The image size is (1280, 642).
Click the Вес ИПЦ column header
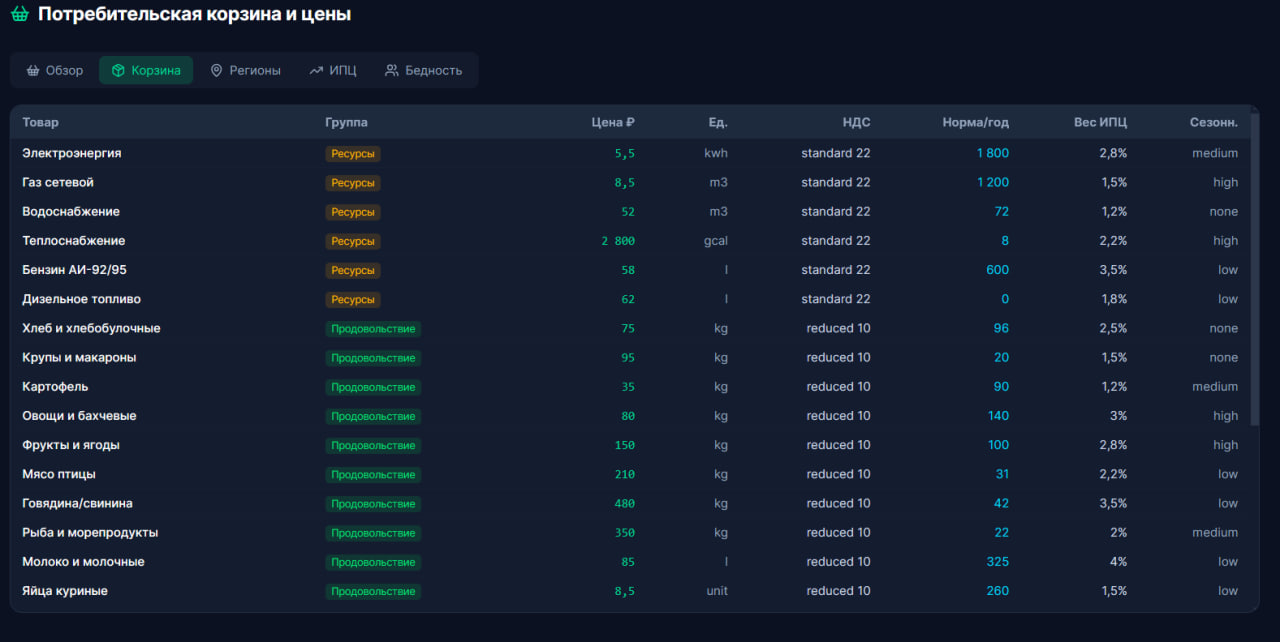(1100, 123)
